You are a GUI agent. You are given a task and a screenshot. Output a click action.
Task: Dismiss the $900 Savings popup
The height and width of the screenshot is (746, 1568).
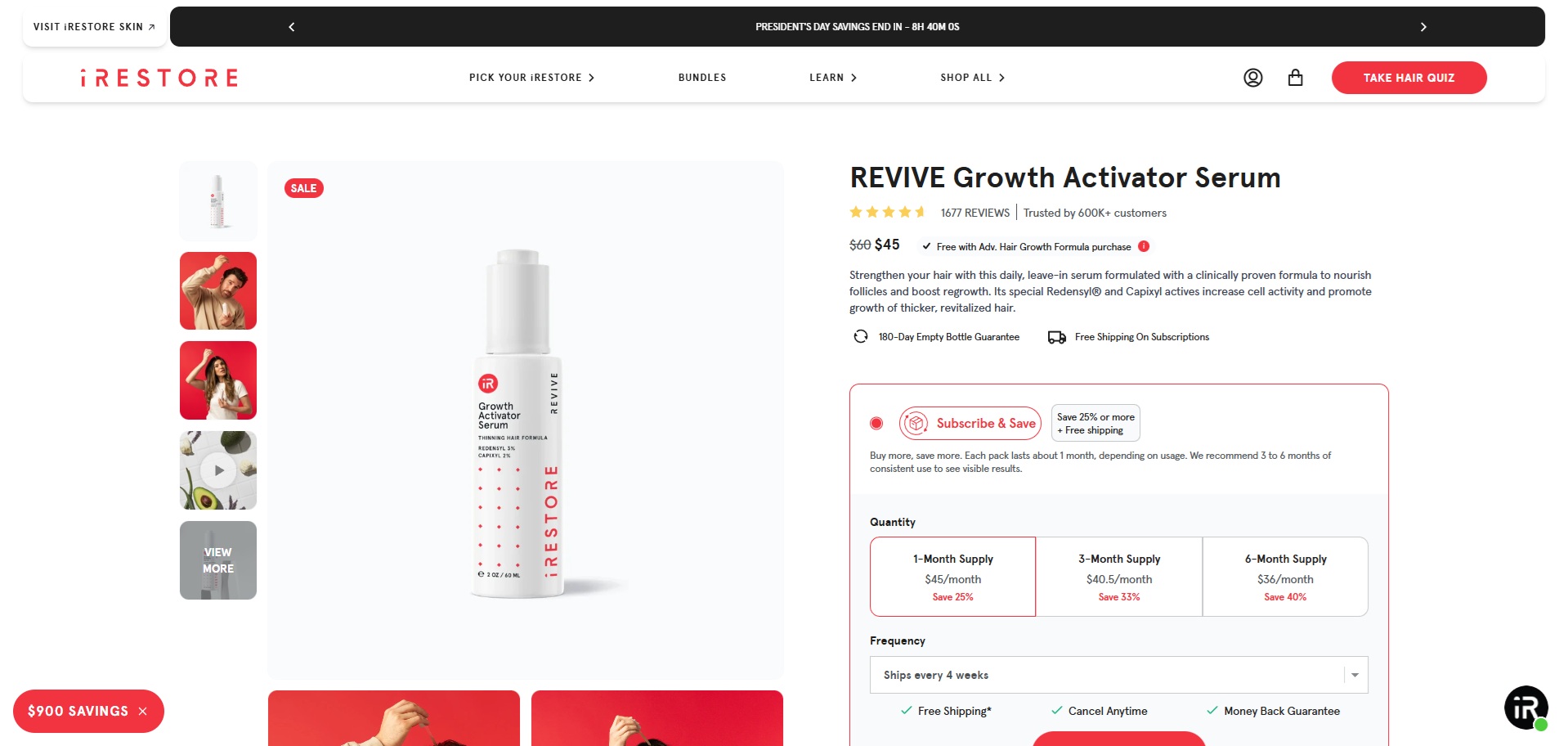click(x=143, y=712)
